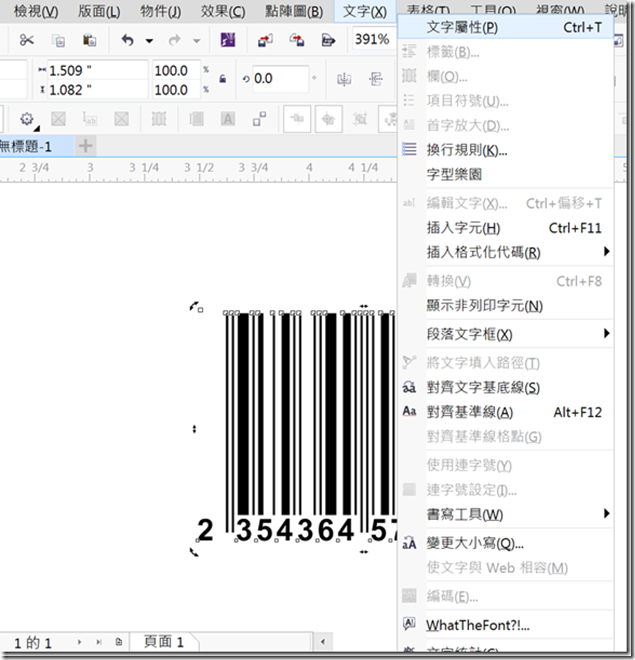The height and width of the screenshot is (660, 635).
Task: Click the height field showing 1.082"
Action: (x=97, y=90)
